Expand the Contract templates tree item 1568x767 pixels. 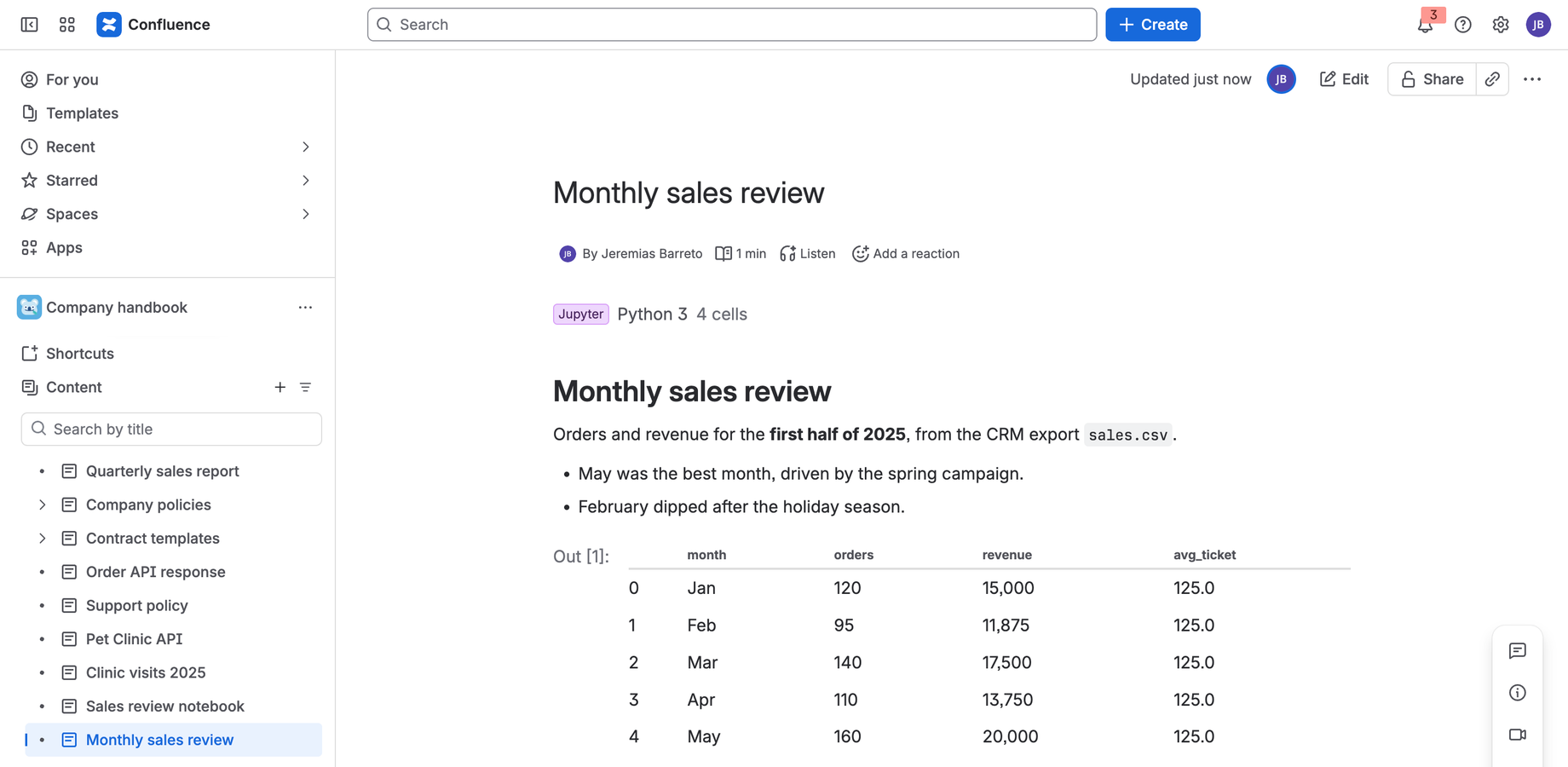coord(42,539)
